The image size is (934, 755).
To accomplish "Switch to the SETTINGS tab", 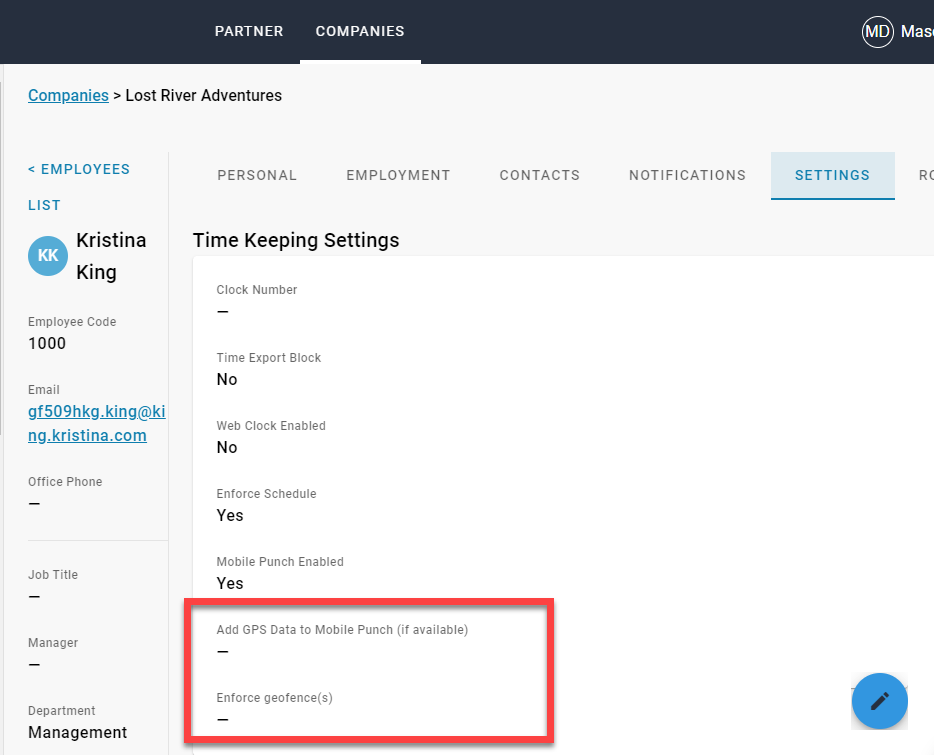I will [x=832, y=175].
